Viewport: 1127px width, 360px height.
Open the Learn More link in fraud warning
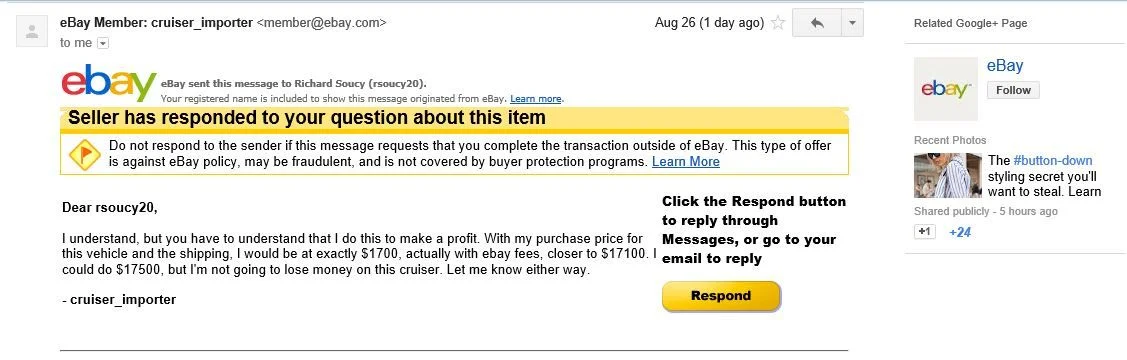click(x=686, y=162)
